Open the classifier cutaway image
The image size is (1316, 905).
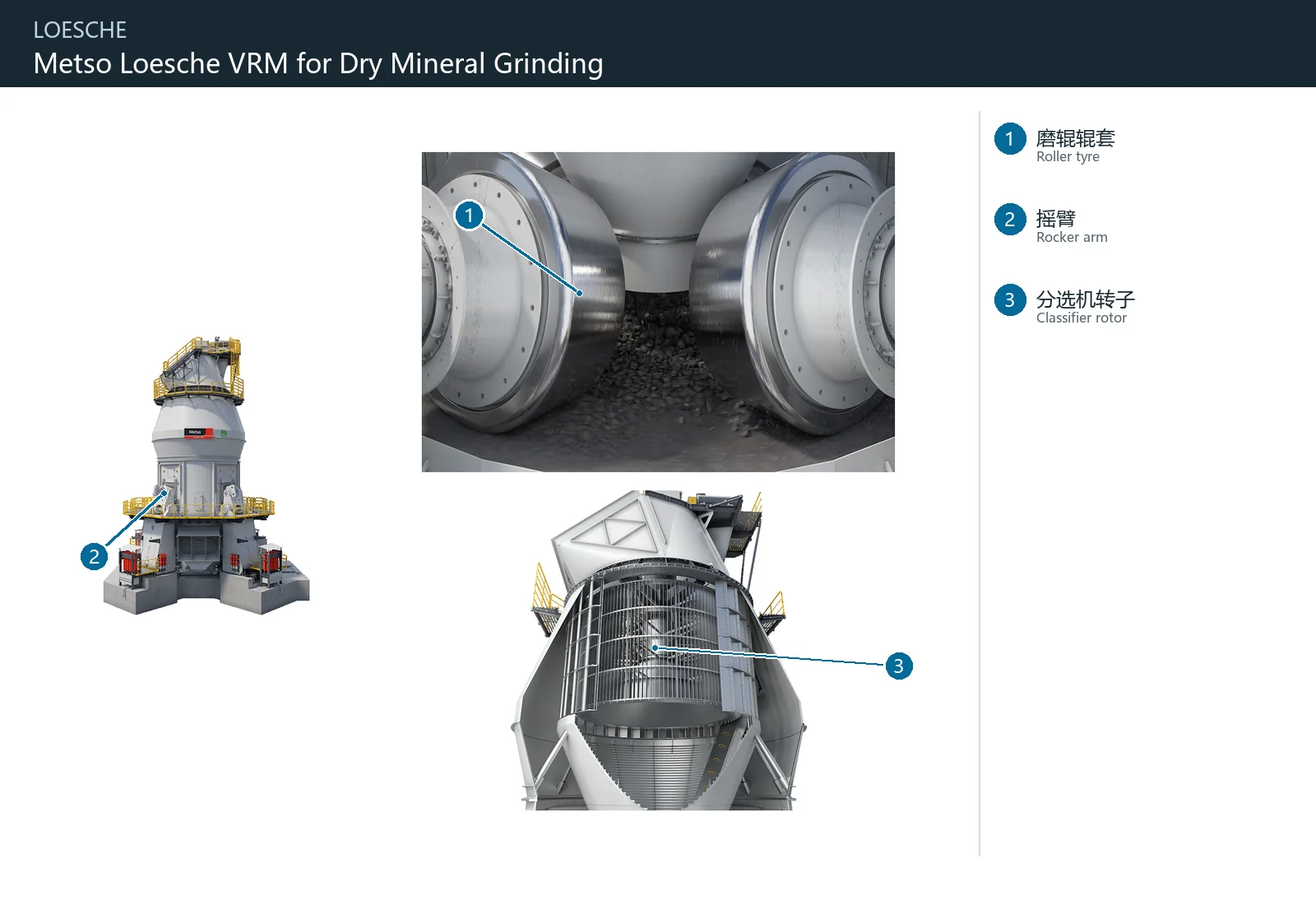point(660,651)
